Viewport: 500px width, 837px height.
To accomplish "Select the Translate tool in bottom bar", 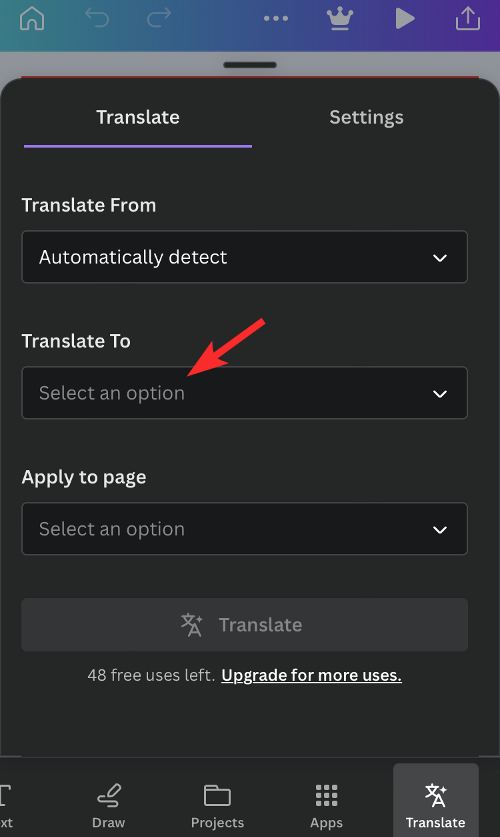I will pos(435,800).
